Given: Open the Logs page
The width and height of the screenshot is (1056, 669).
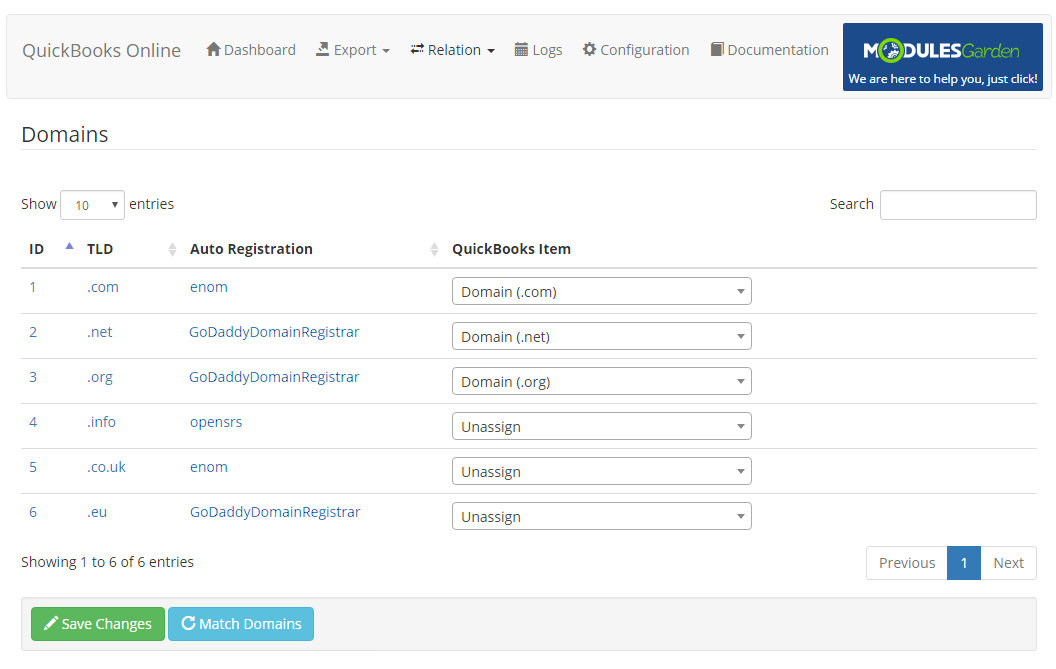Looking at the screenshot, I should 538,50.
